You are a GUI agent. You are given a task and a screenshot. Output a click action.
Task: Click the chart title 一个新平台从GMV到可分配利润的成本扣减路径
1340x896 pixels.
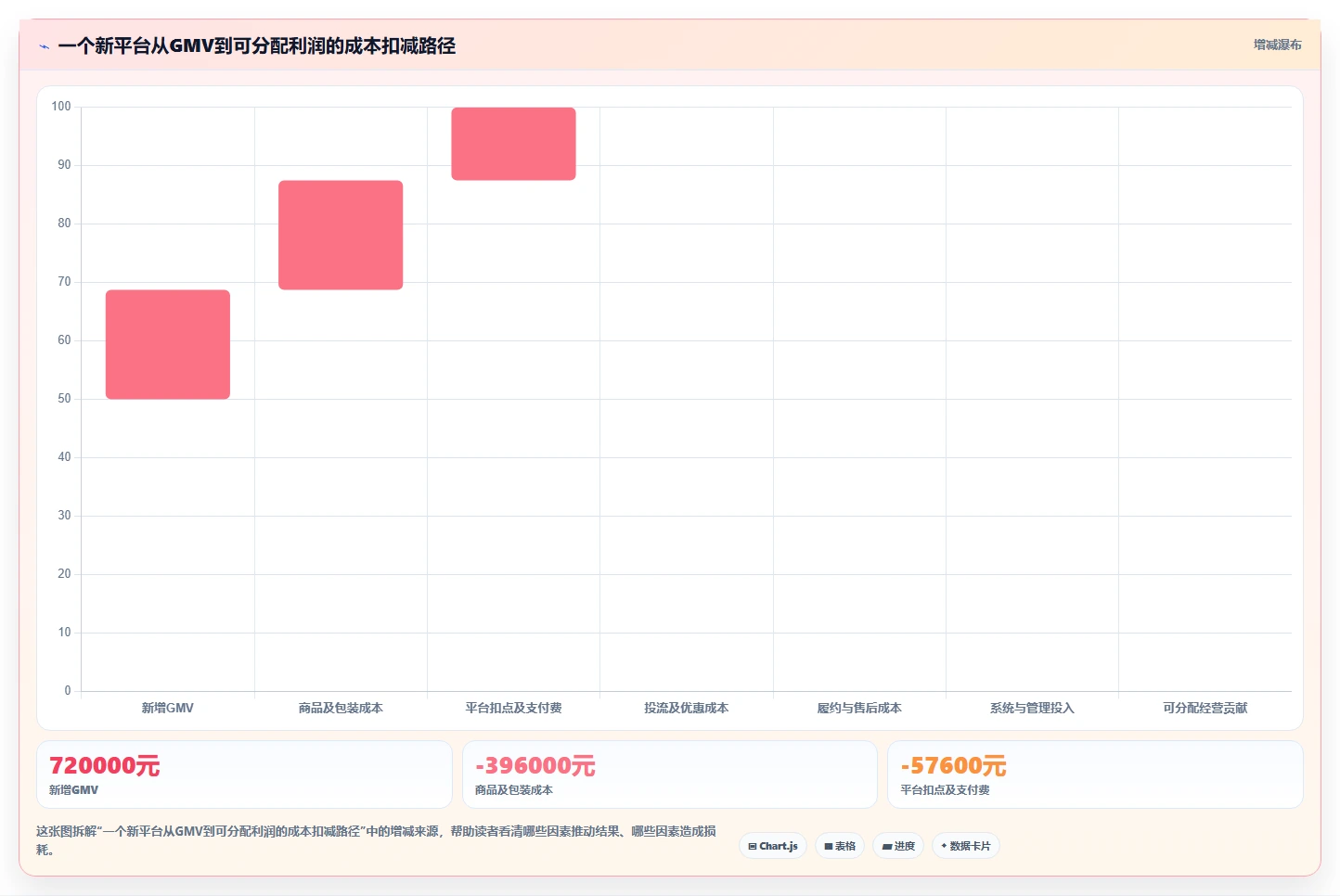coord(257,45)
